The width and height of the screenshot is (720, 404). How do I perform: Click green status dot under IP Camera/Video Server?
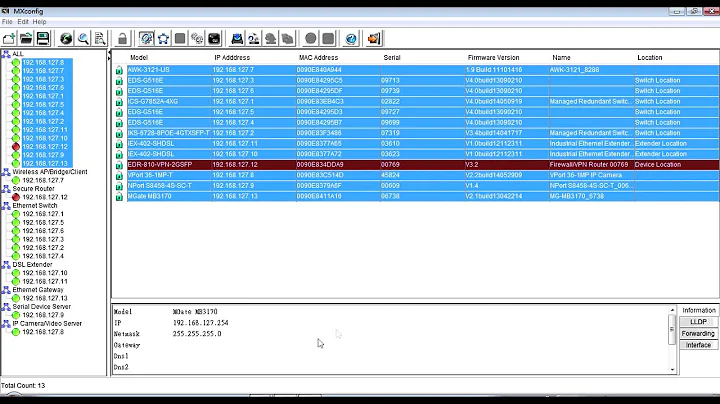pos(16,332)
